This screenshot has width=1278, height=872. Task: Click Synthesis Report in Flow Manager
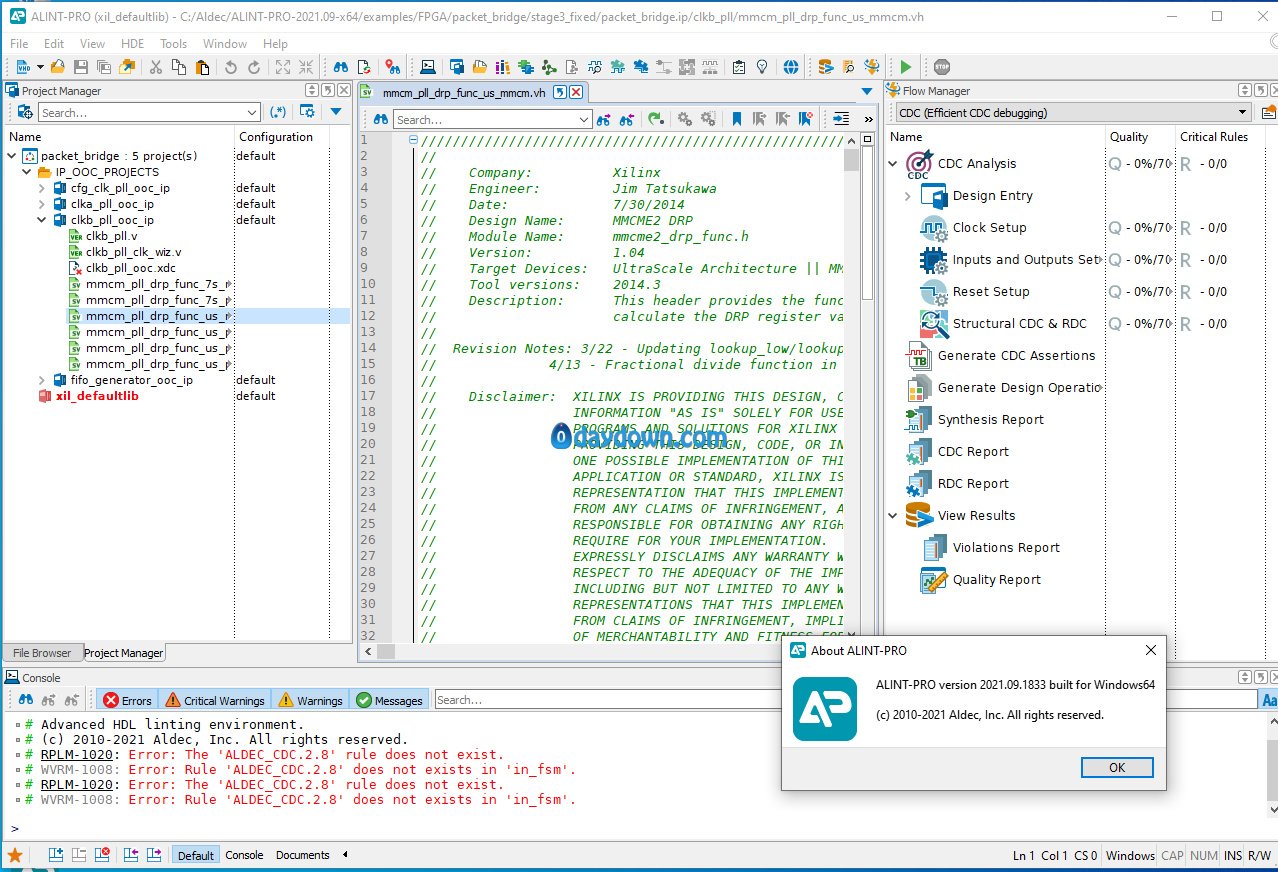coord(990,419)
